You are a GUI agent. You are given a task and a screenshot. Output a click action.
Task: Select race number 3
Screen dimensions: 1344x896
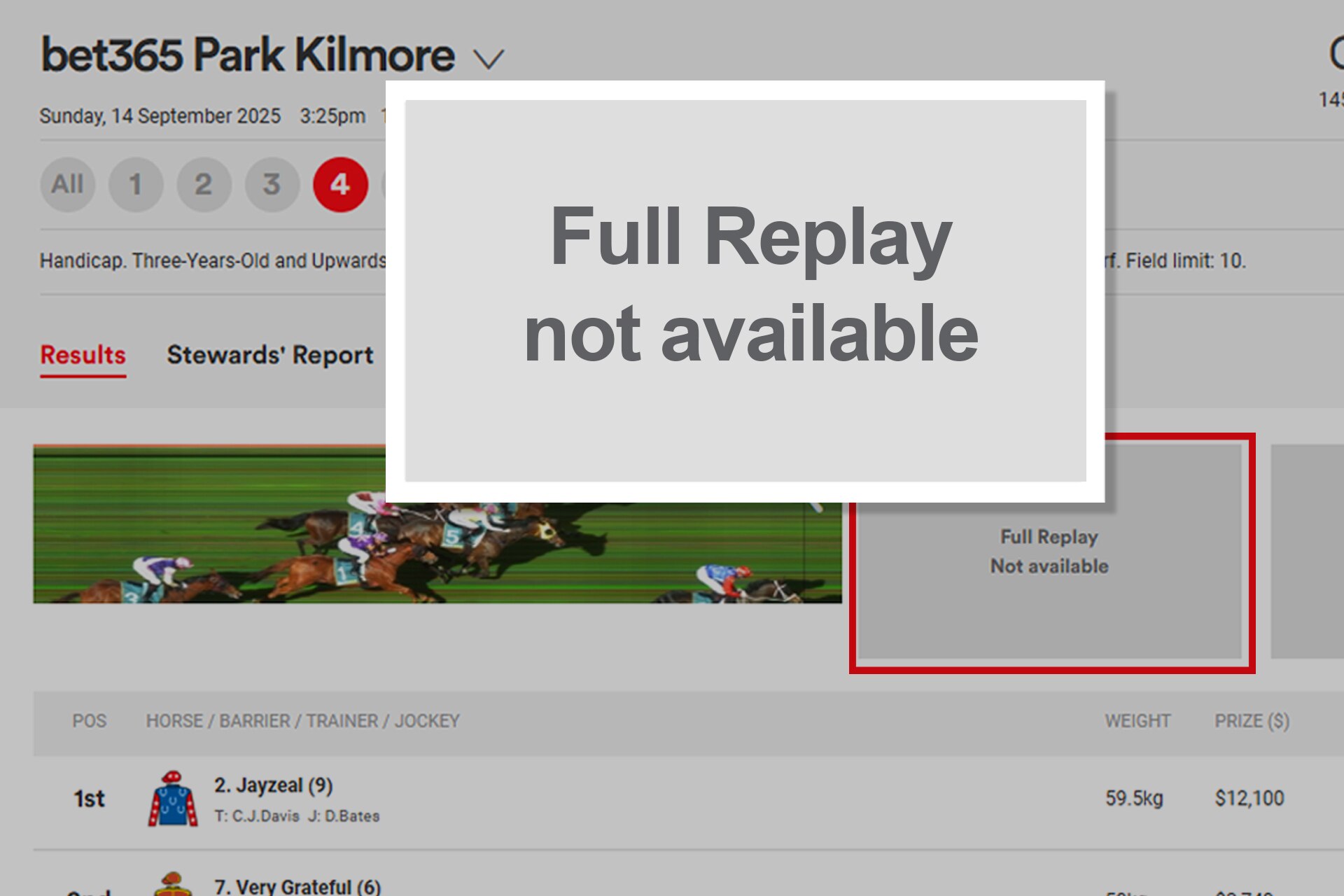pyautogui.click(x=272, y=185)
